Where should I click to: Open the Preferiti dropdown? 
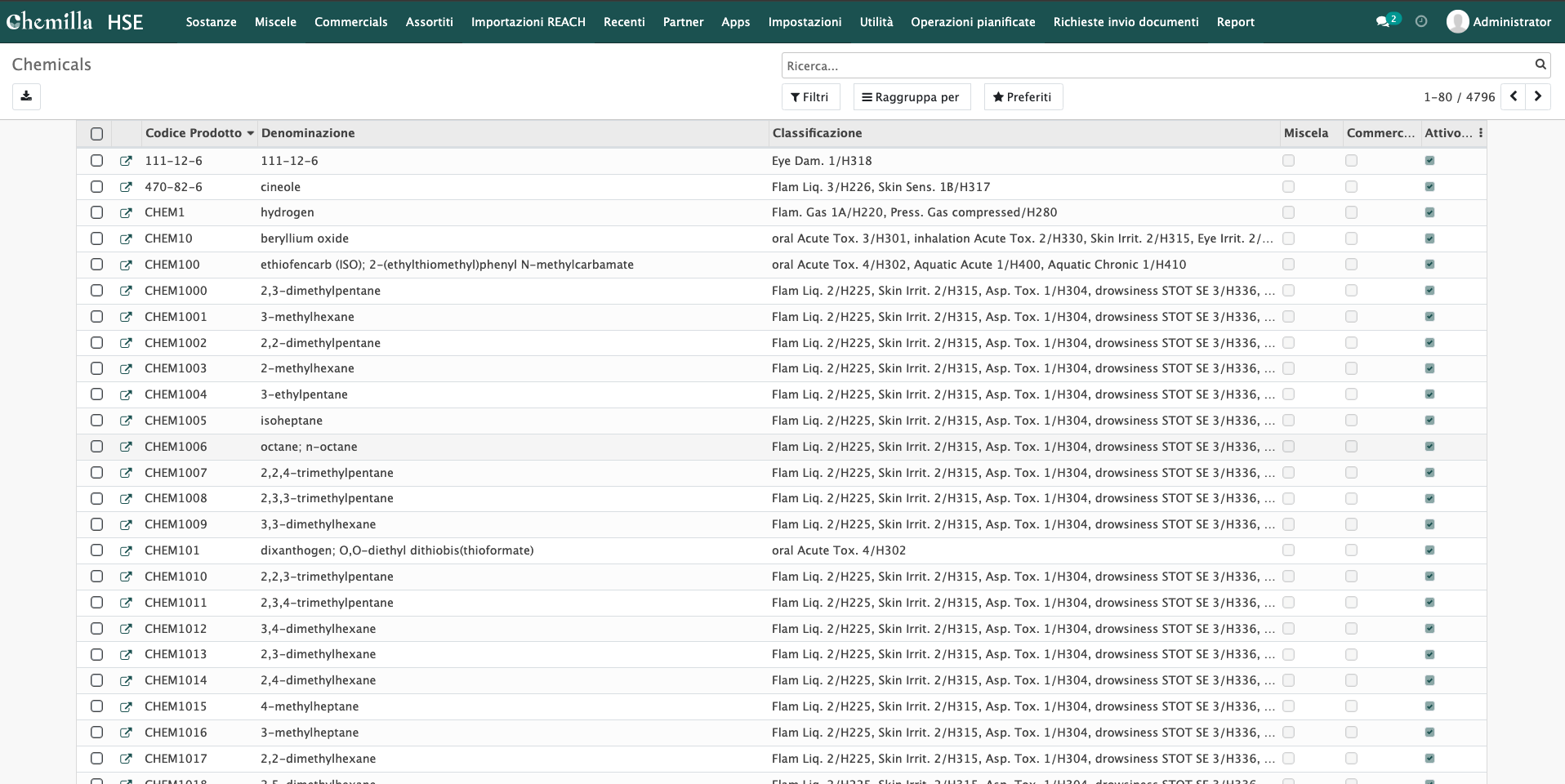click(x=1022, y=97)
